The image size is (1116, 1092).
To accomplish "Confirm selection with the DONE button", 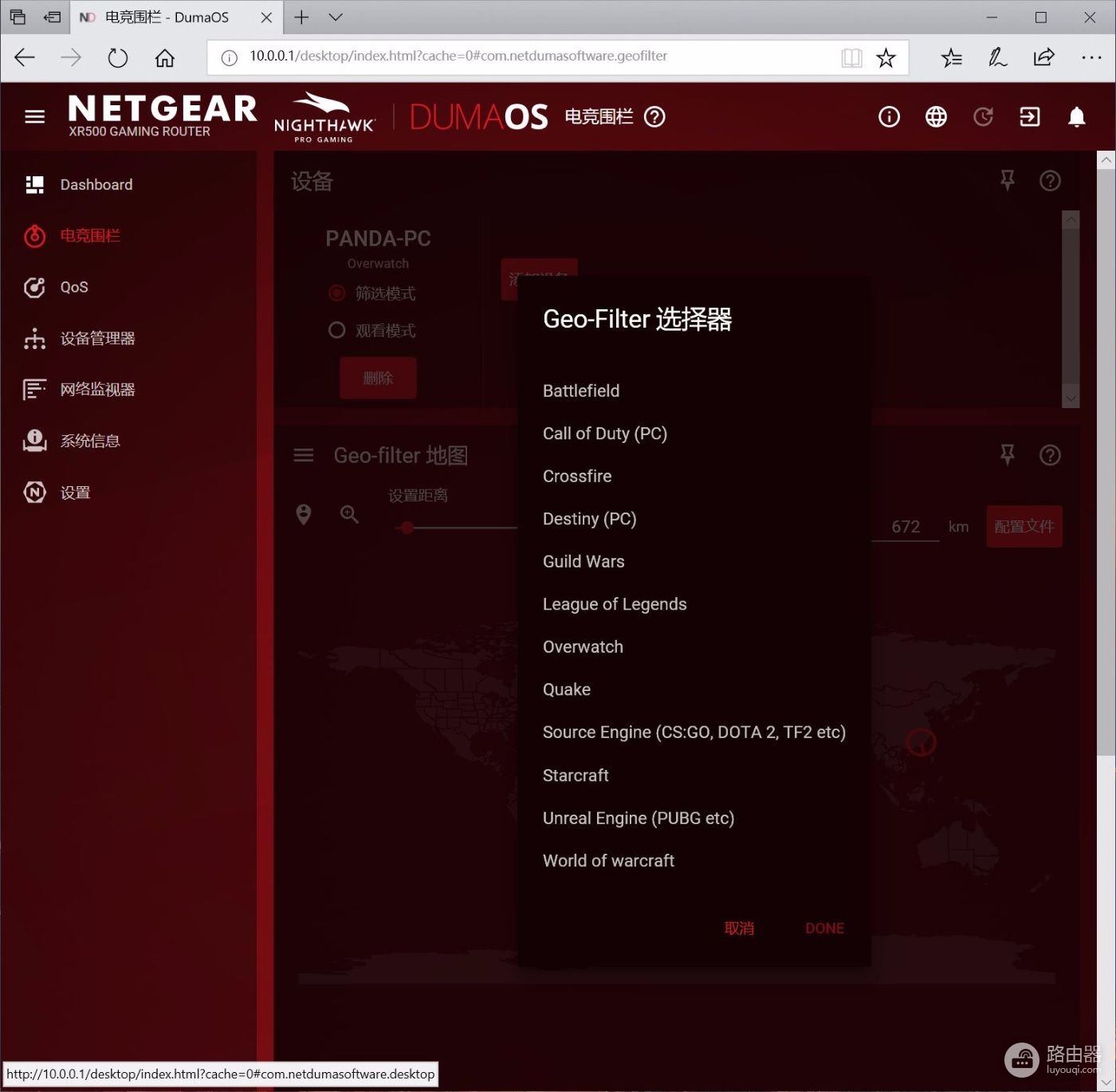I will click(x=824, y=928).
